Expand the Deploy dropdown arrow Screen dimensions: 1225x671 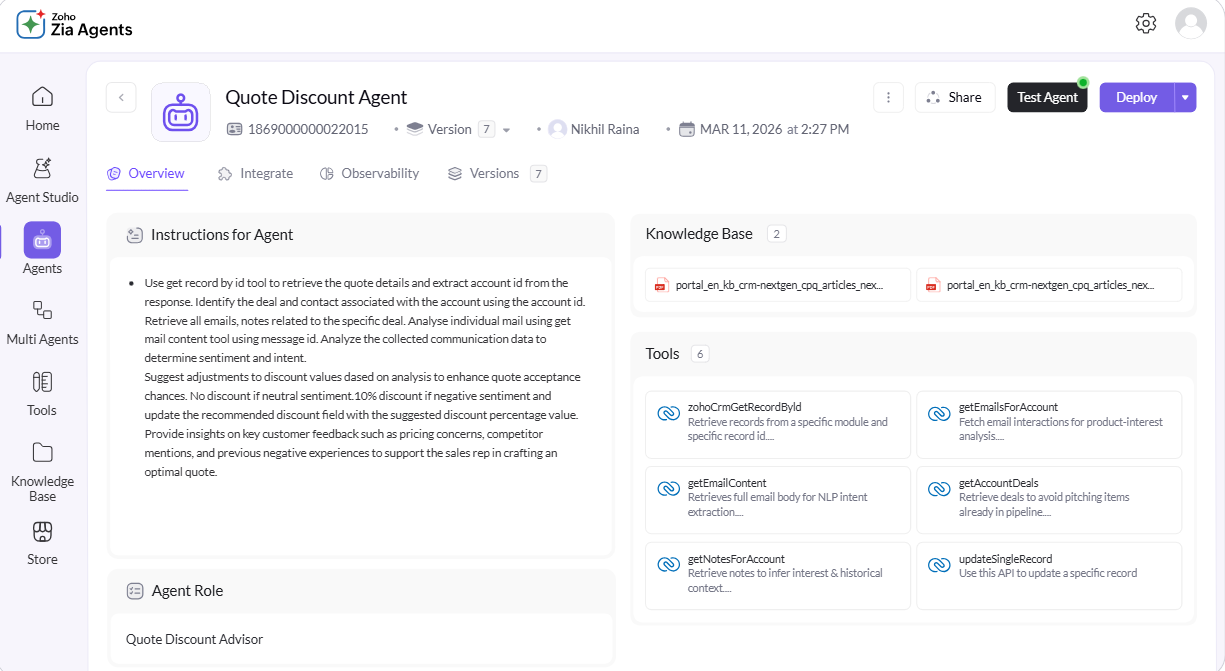coord(1185,97)
